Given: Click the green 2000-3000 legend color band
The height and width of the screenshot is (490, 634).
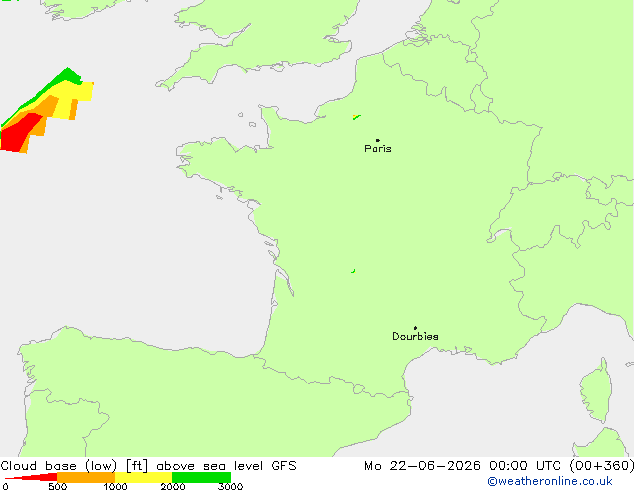Looking at the screenshot, I should (x=201, y=477).
